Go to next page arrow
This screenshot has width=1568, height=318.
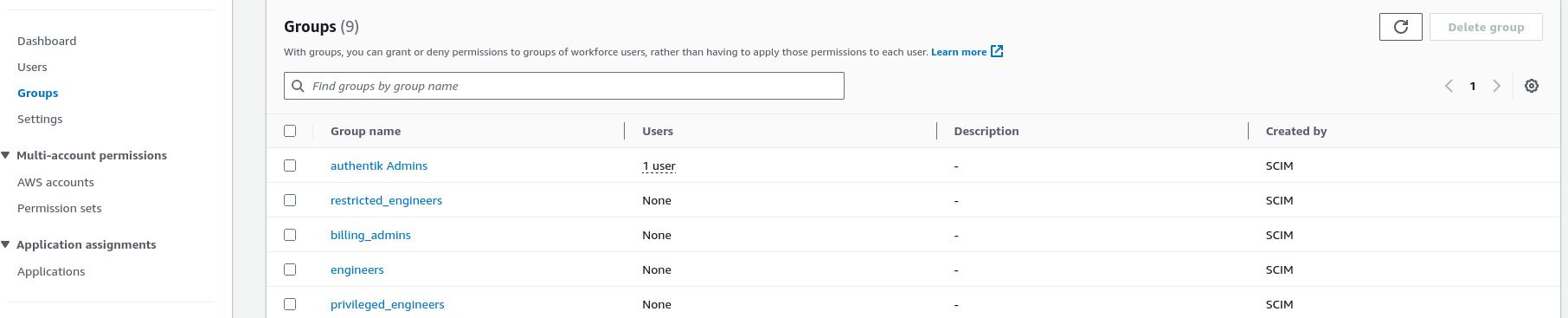coord(1496,86)
